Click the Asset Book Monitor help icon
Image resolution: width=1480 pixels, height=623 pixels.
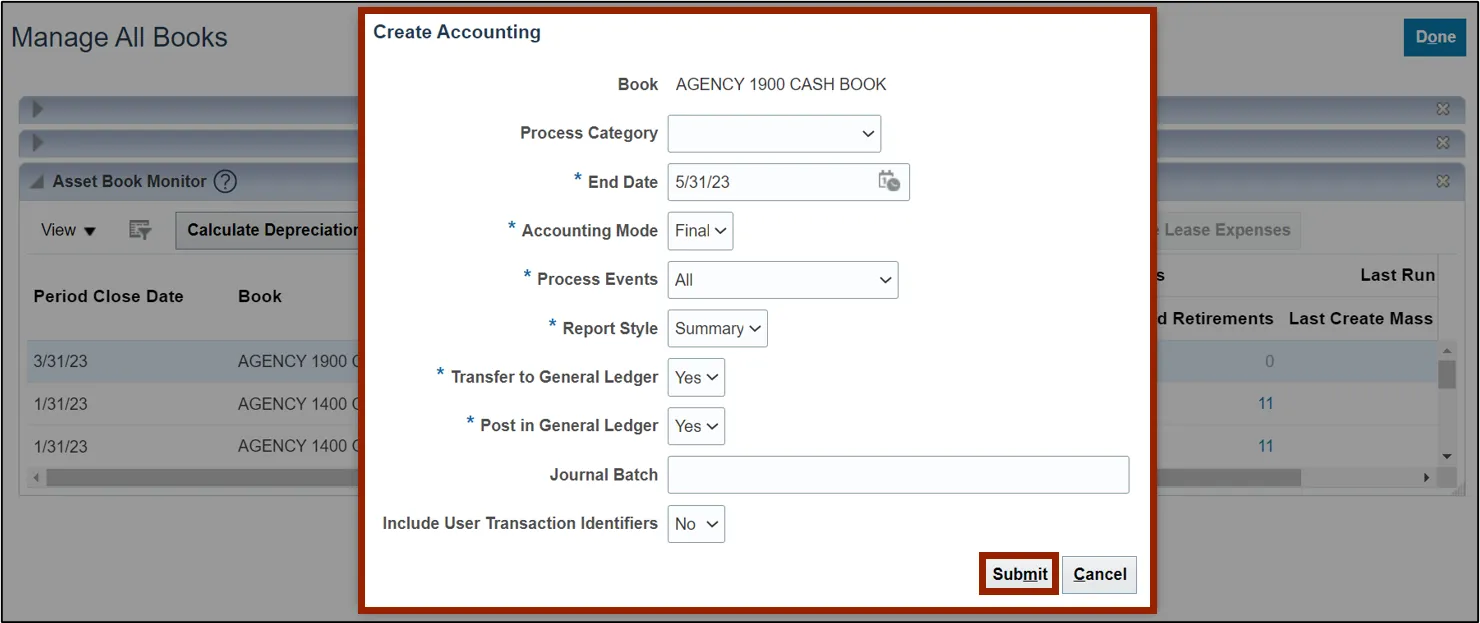click(226, 182)
